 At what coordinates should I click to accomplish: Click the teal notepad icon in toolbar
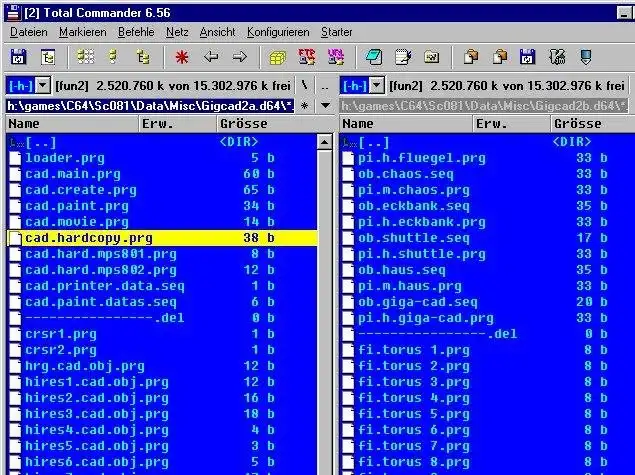(x=373, y=57)
